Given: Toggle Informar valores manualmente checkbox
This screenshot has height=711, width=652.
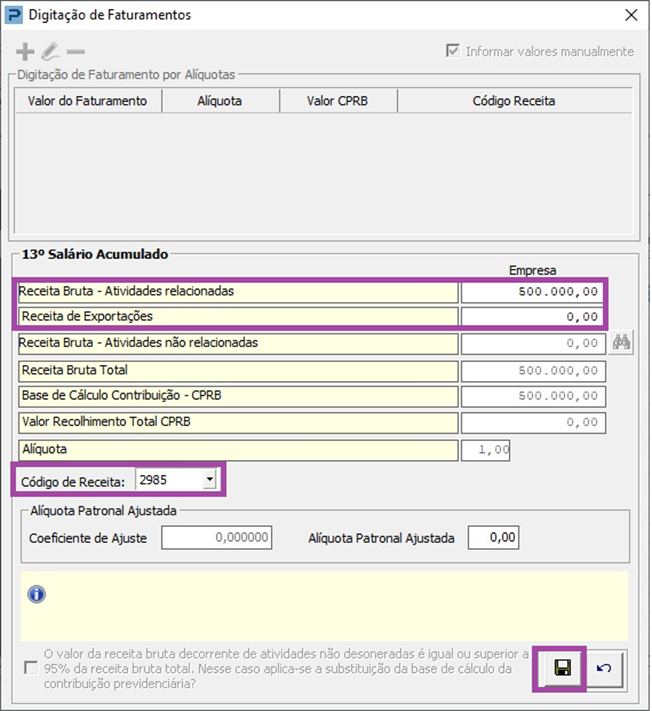Looking at the screenshot, I should [x=453, y=50].
